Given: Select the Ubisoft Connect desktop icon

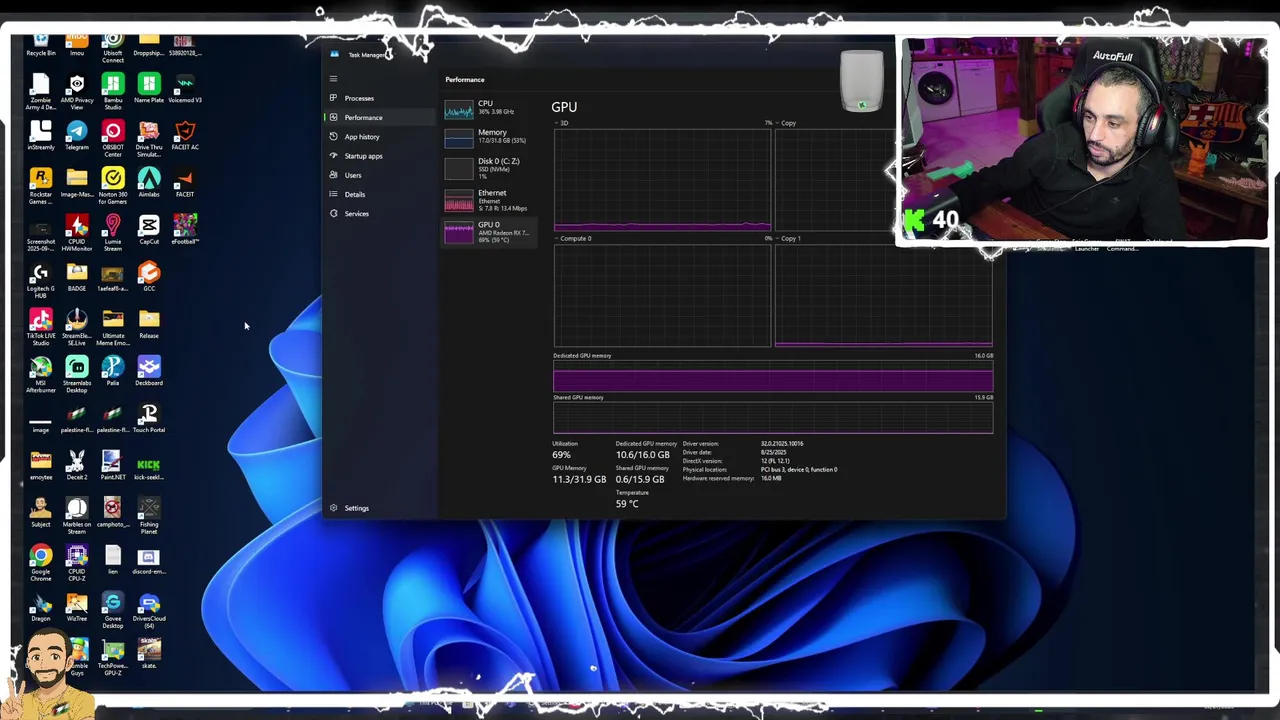Looking at the screenshot, I should (x=113, y=48).
